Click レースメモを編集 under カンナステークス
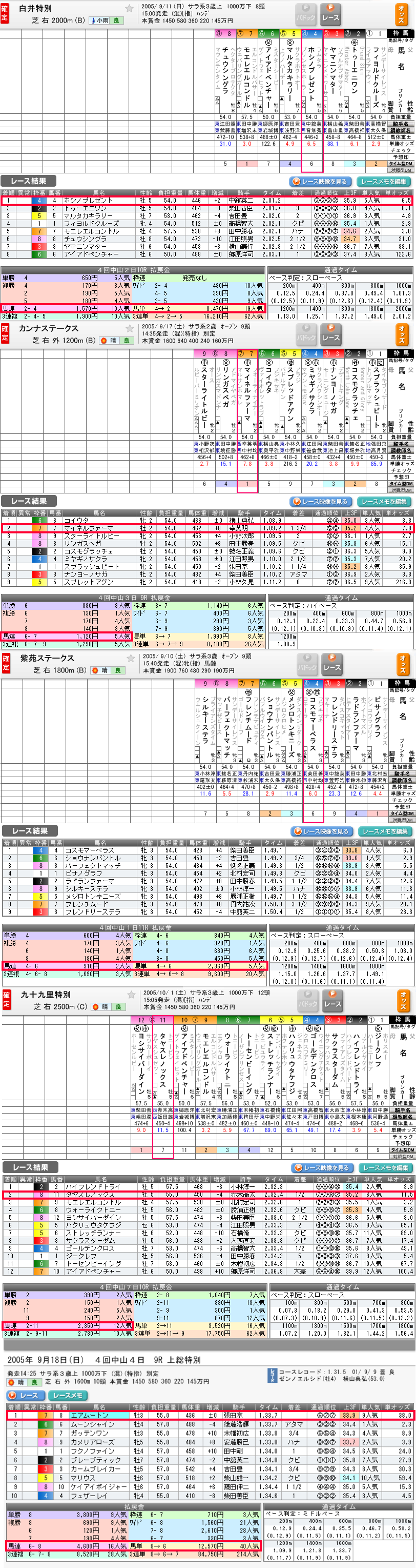 click(384, 502)
